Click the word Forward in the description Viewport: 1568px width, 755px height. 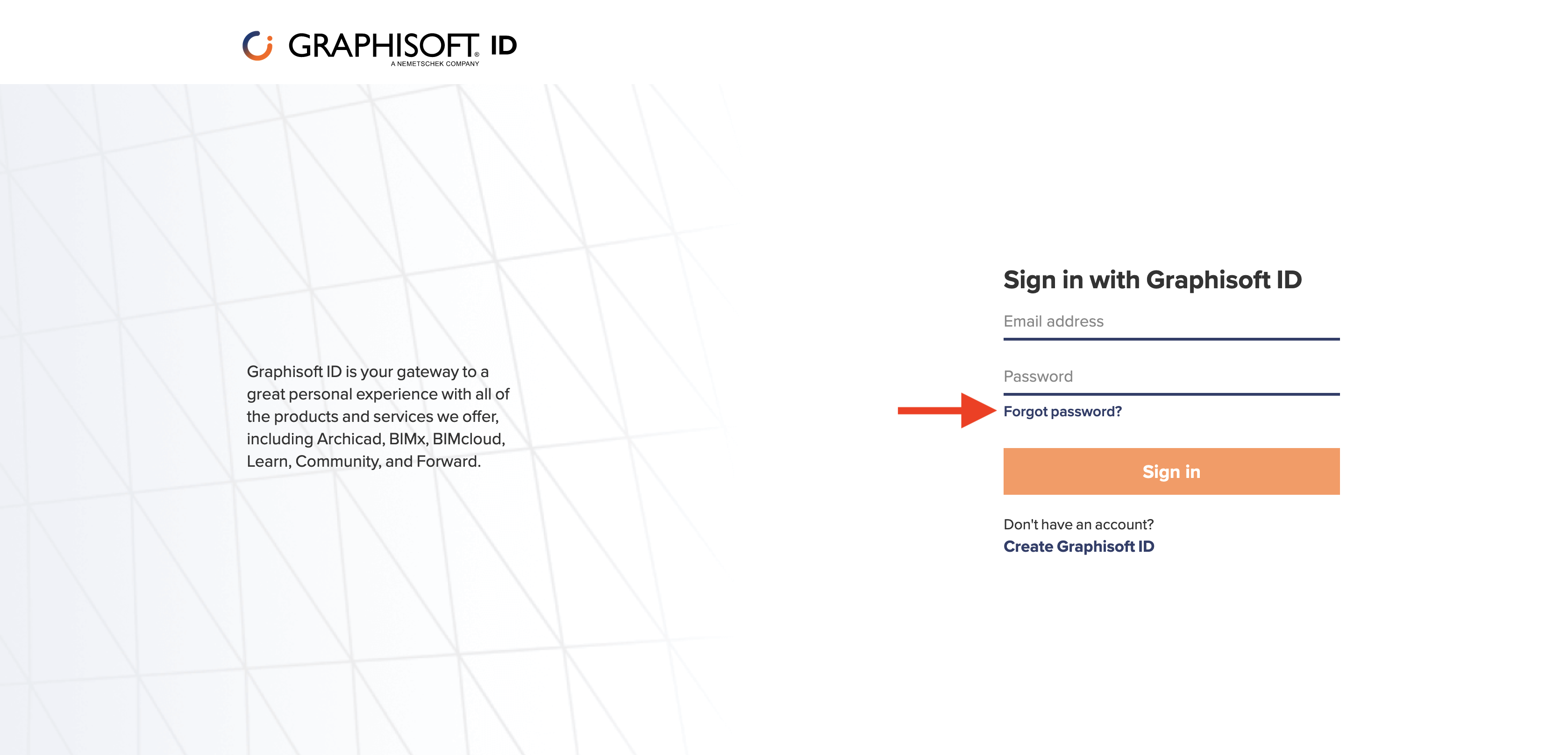pos(447,462)
